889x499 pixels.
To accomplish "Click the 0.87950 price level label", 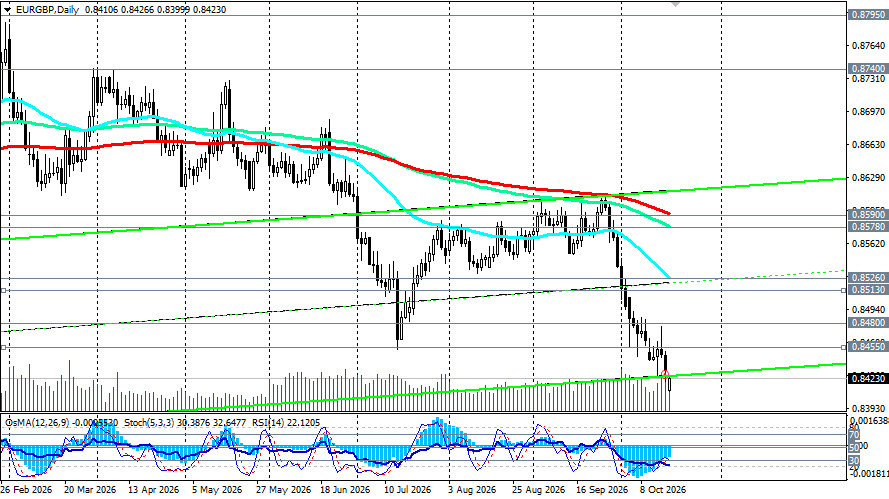I will 868,15.
